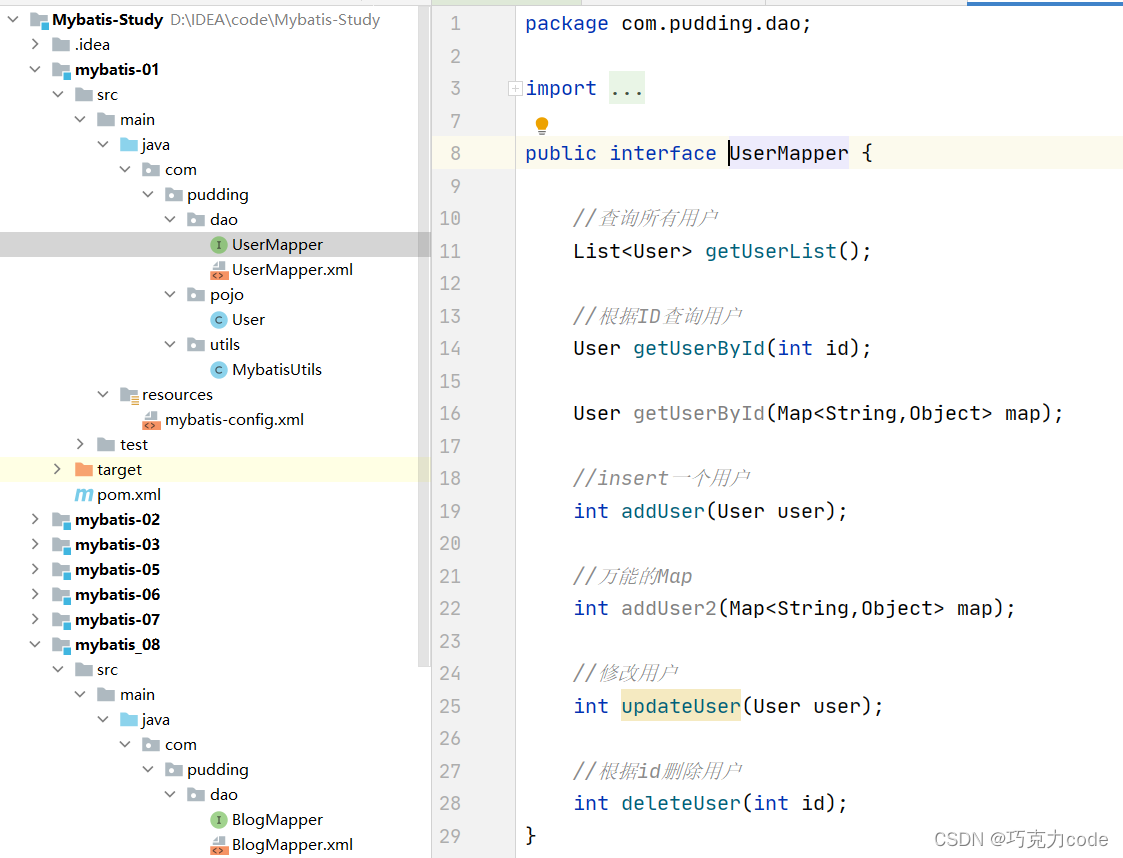This screenshot has width=1123, height=858.
Task: Click the class icon next to User
Action: pos(218,320)
